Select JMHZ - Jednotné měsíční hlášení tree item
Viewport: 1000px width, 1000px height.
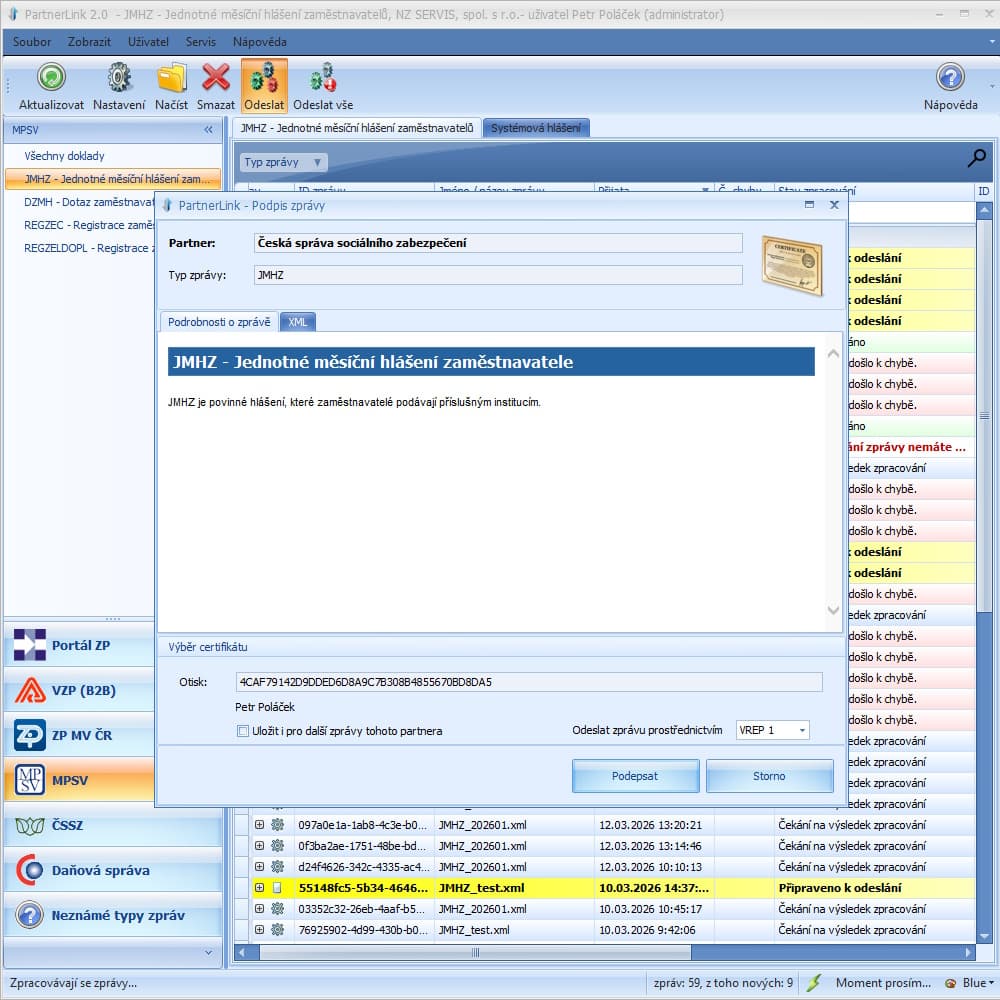(x=113, y=179)
